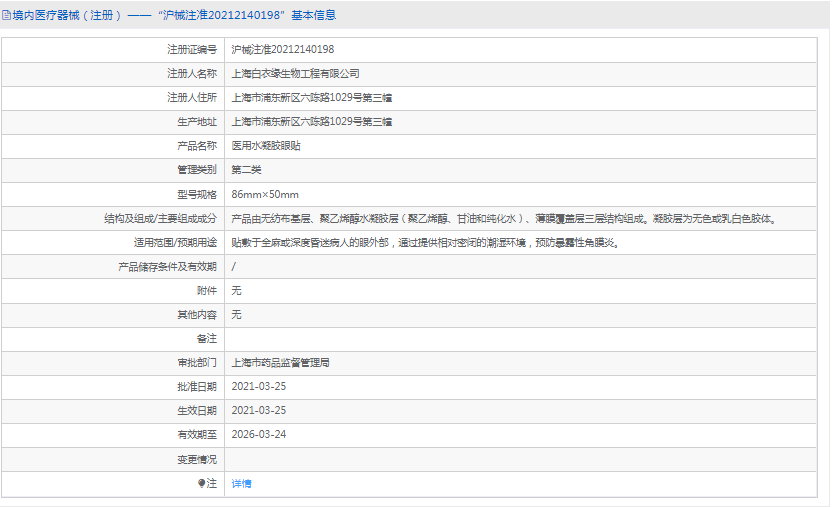Click management category value 第二类
Screen dimensions: 833x507
[246, 169]
